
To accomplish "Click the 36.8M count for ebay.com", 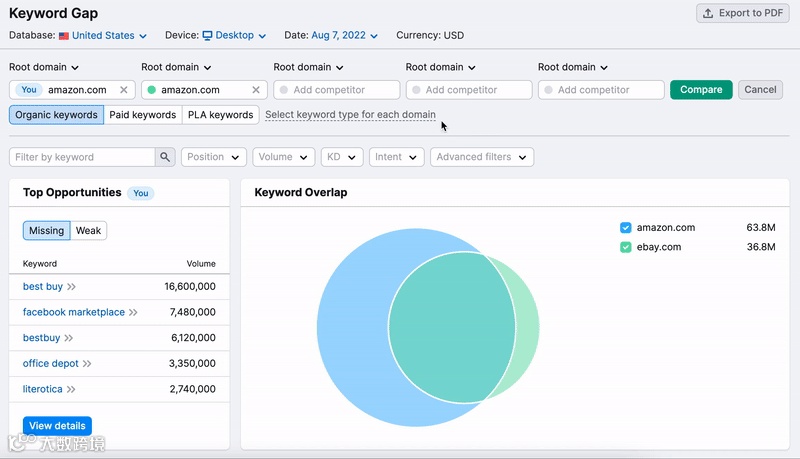I will click(x=761, y=247).
